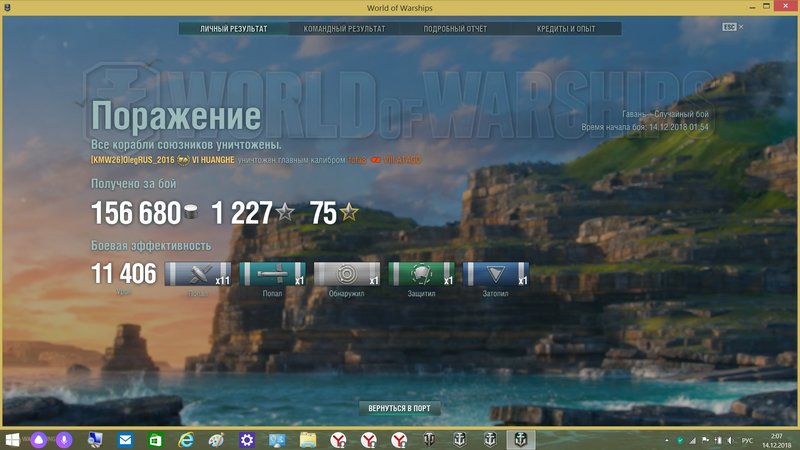Switch to the Командный результат tab
Screen dimensions: 800x450
344,29
